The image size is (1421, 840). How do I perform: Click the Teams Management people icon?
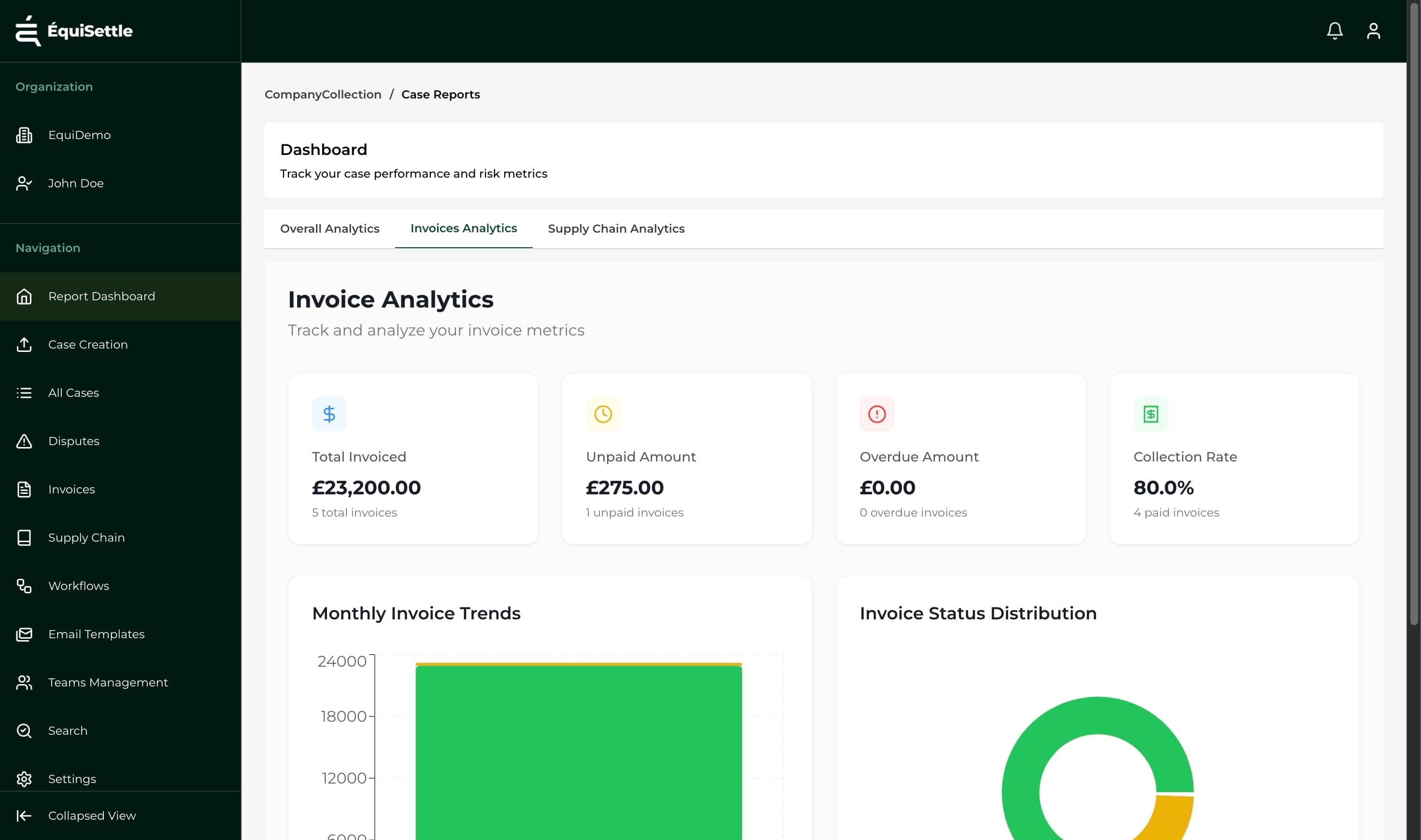(24, 683)
